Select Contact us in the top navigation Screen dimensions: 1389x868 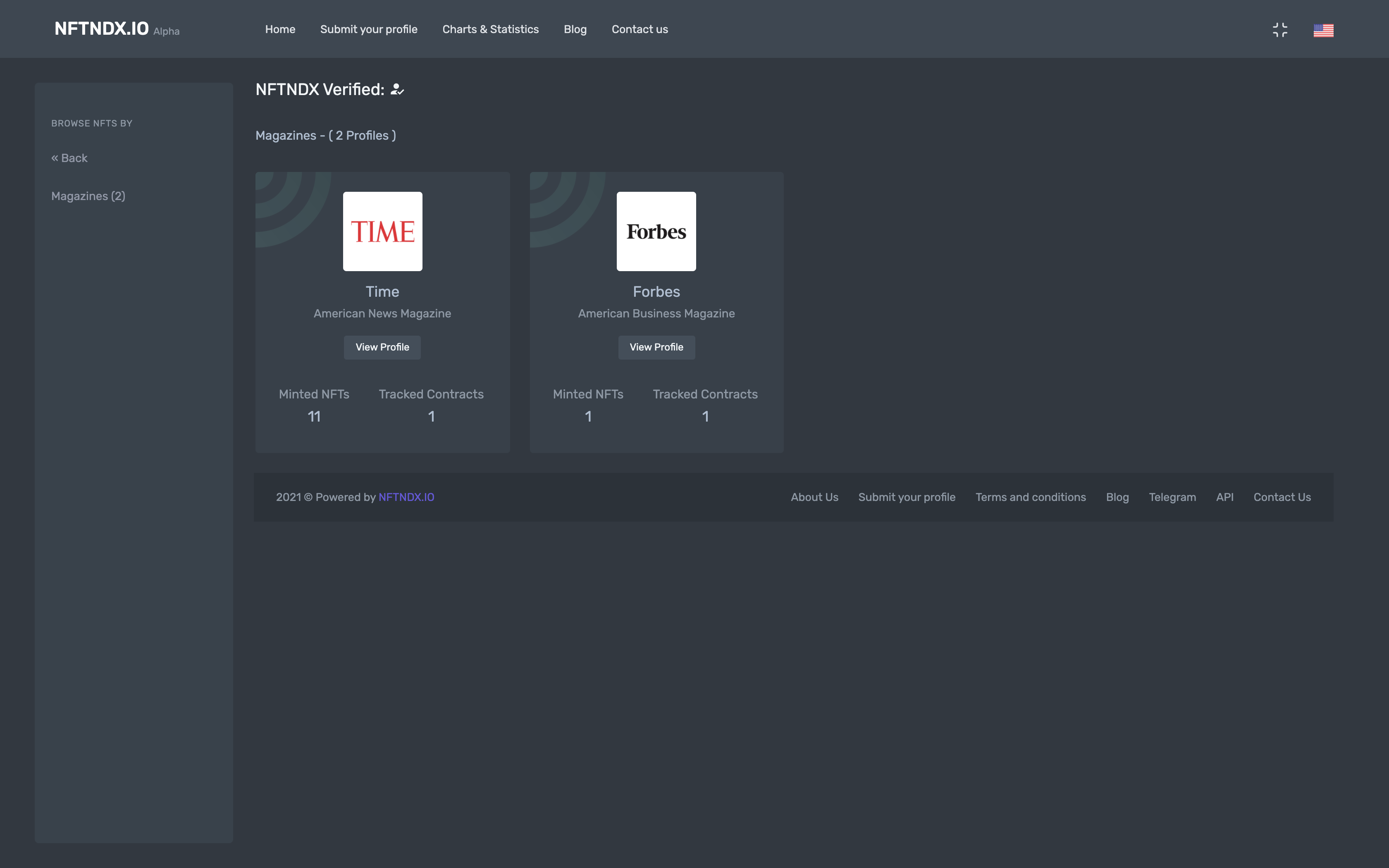[x=640, y=29]
